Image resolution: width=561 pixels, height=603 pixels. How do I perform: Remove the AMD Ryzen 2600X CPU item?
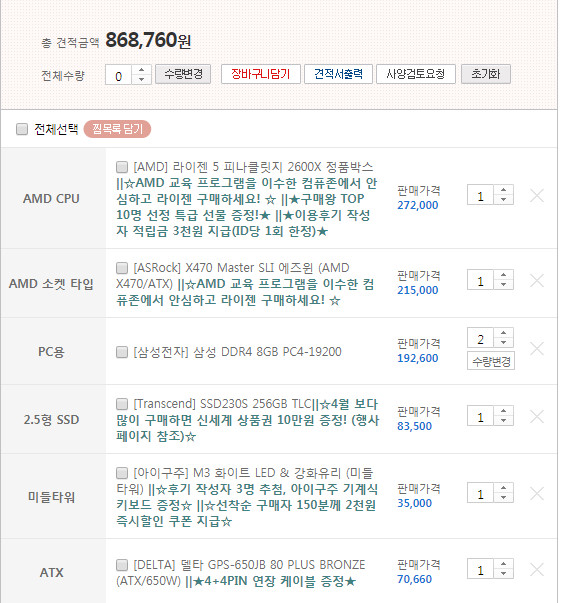click(536, 196)
